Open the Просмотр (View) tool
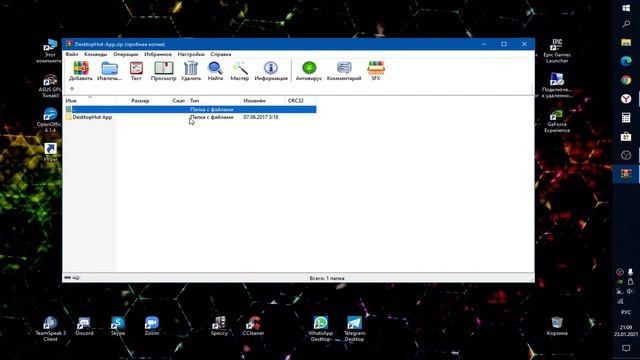 163,71
